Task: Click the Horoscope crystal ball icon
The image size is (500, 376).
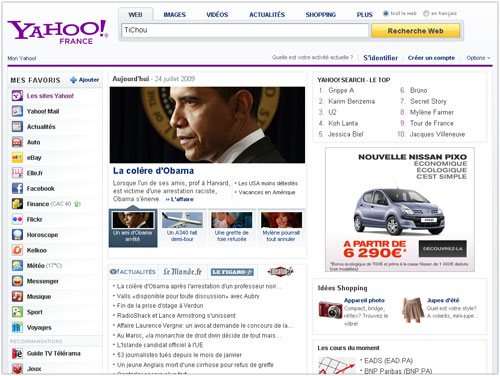Action: [17, 235]
